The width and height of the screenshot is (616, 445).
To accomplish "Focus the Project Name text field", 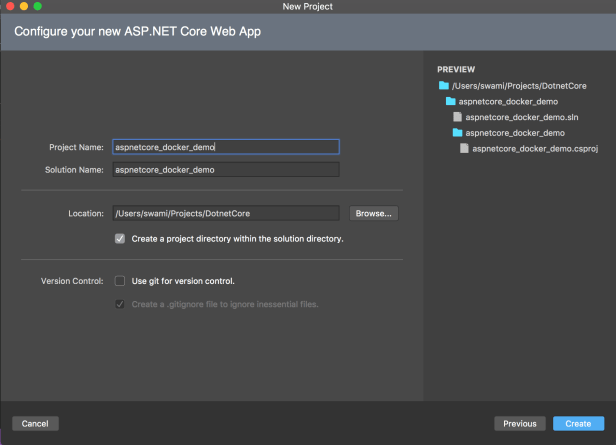I will [x=225, y=147].
